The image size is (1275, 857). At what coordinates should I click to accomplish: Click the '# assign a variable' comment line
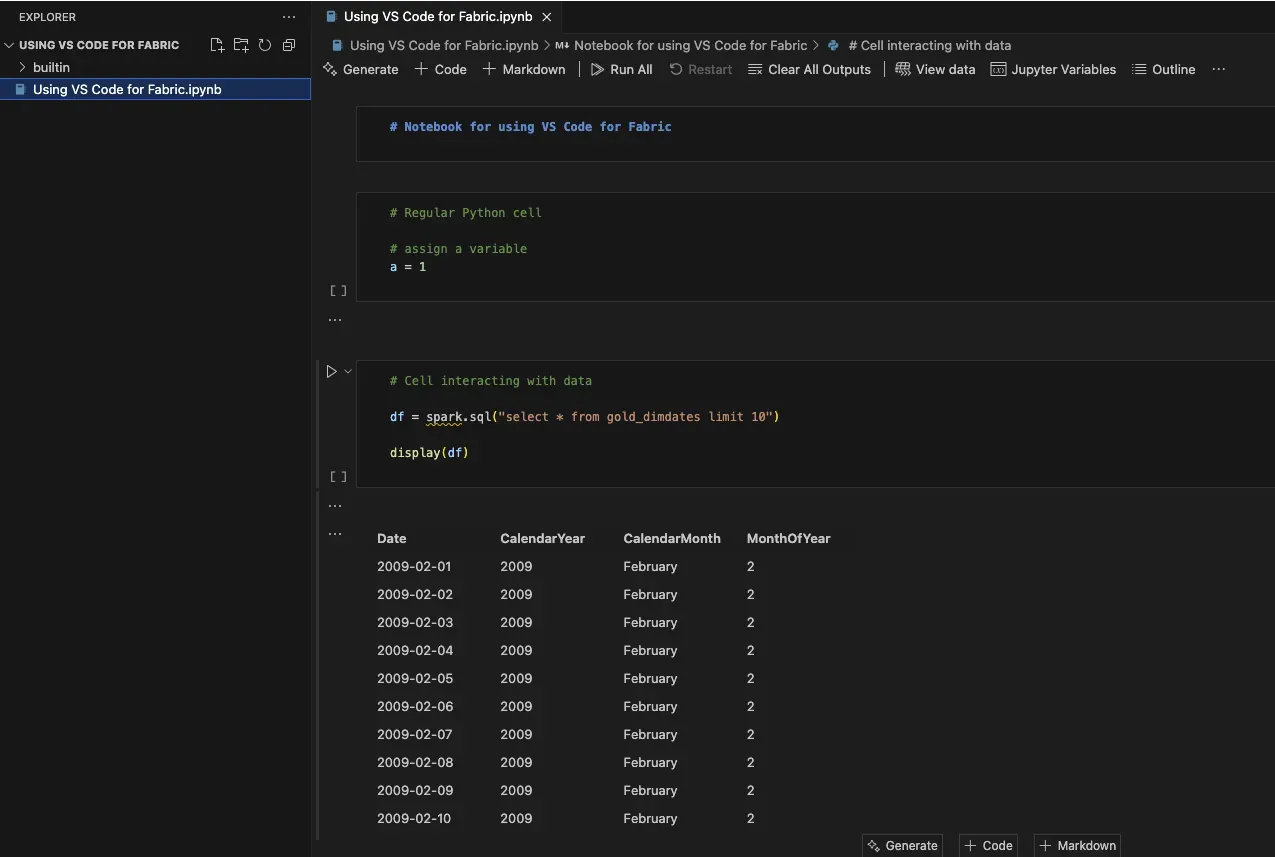tap(458, 249)
